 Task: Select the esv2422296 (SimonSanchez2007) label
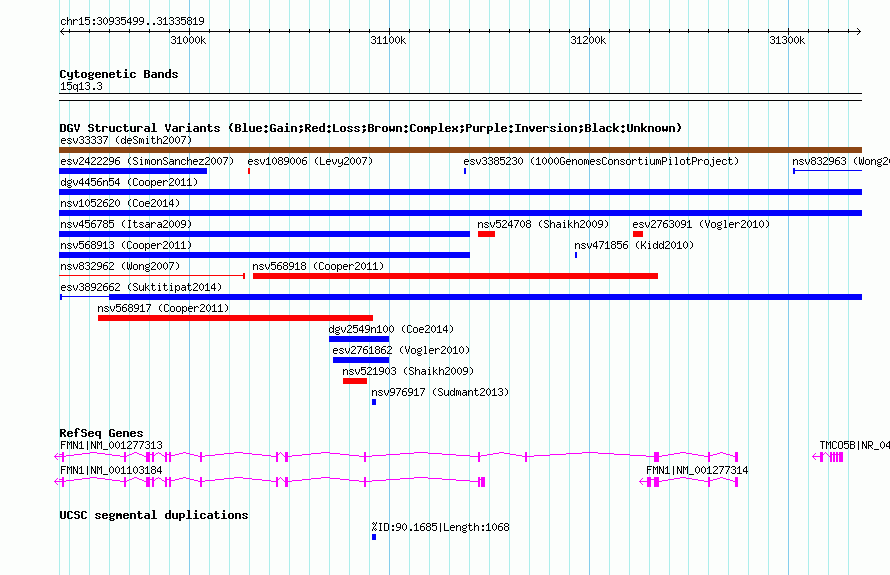[x=147, y=161]
